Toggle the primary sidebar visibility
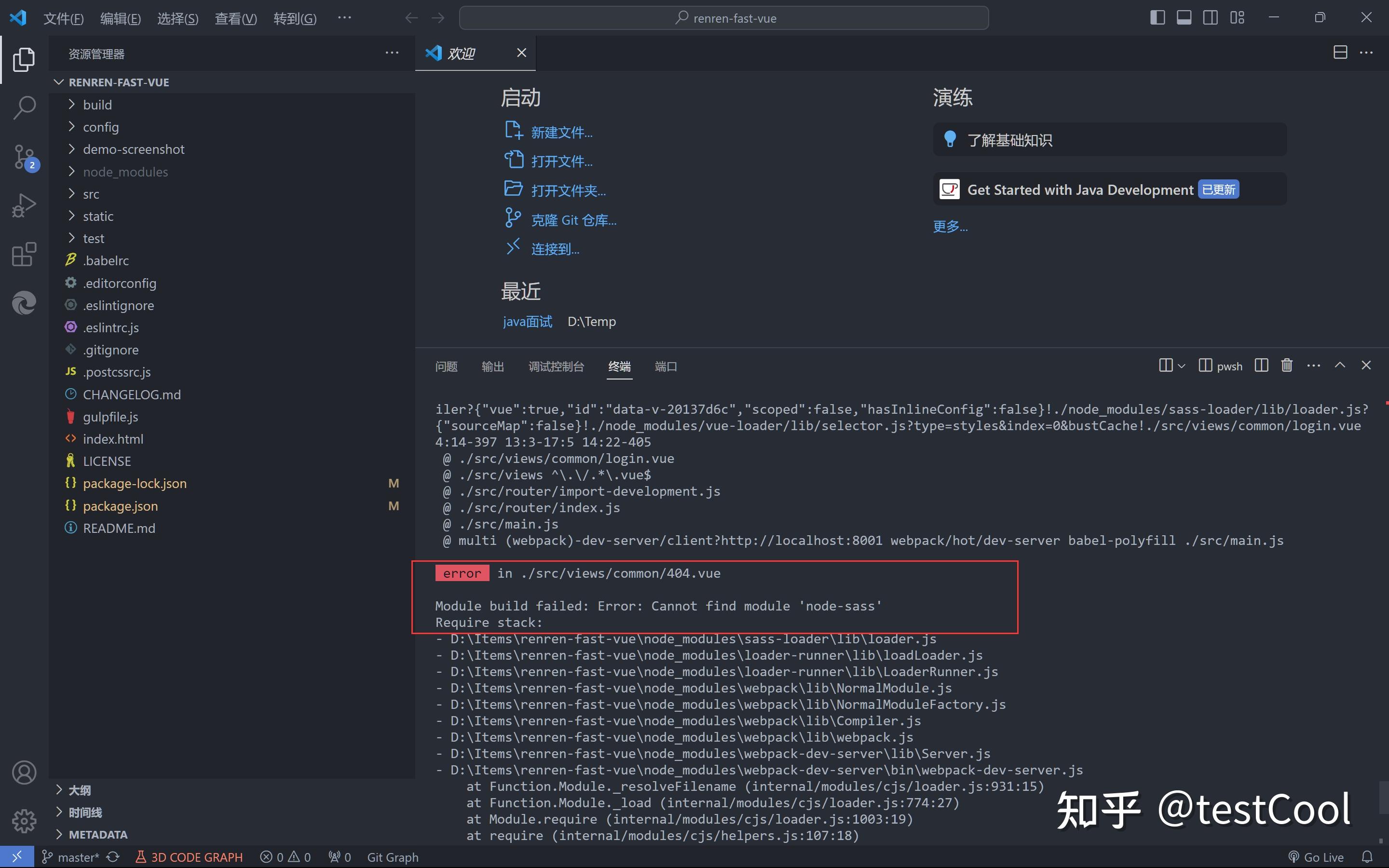The height and width of the screenshot is (868, 1389). pos(1157,17)
